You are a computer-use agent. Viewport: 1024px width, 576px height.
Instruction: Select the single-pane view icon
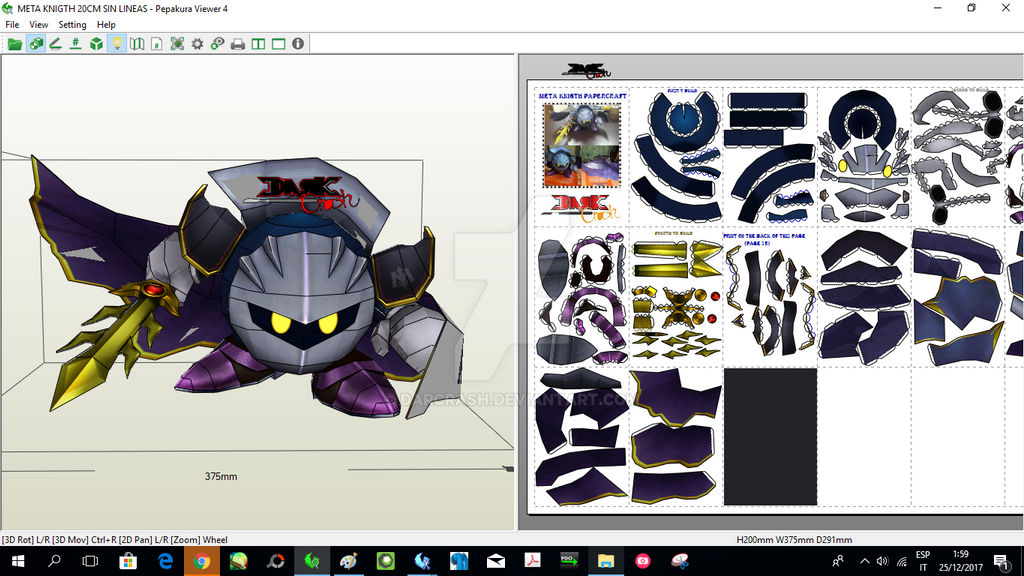tap(278, 44)
